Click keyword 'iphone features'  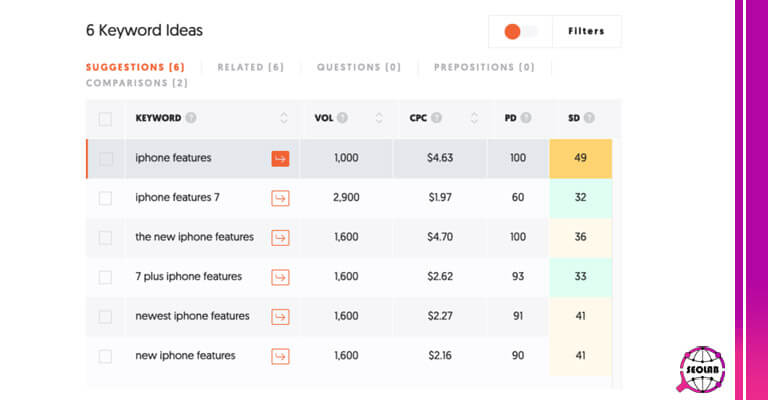coord(173,158)
